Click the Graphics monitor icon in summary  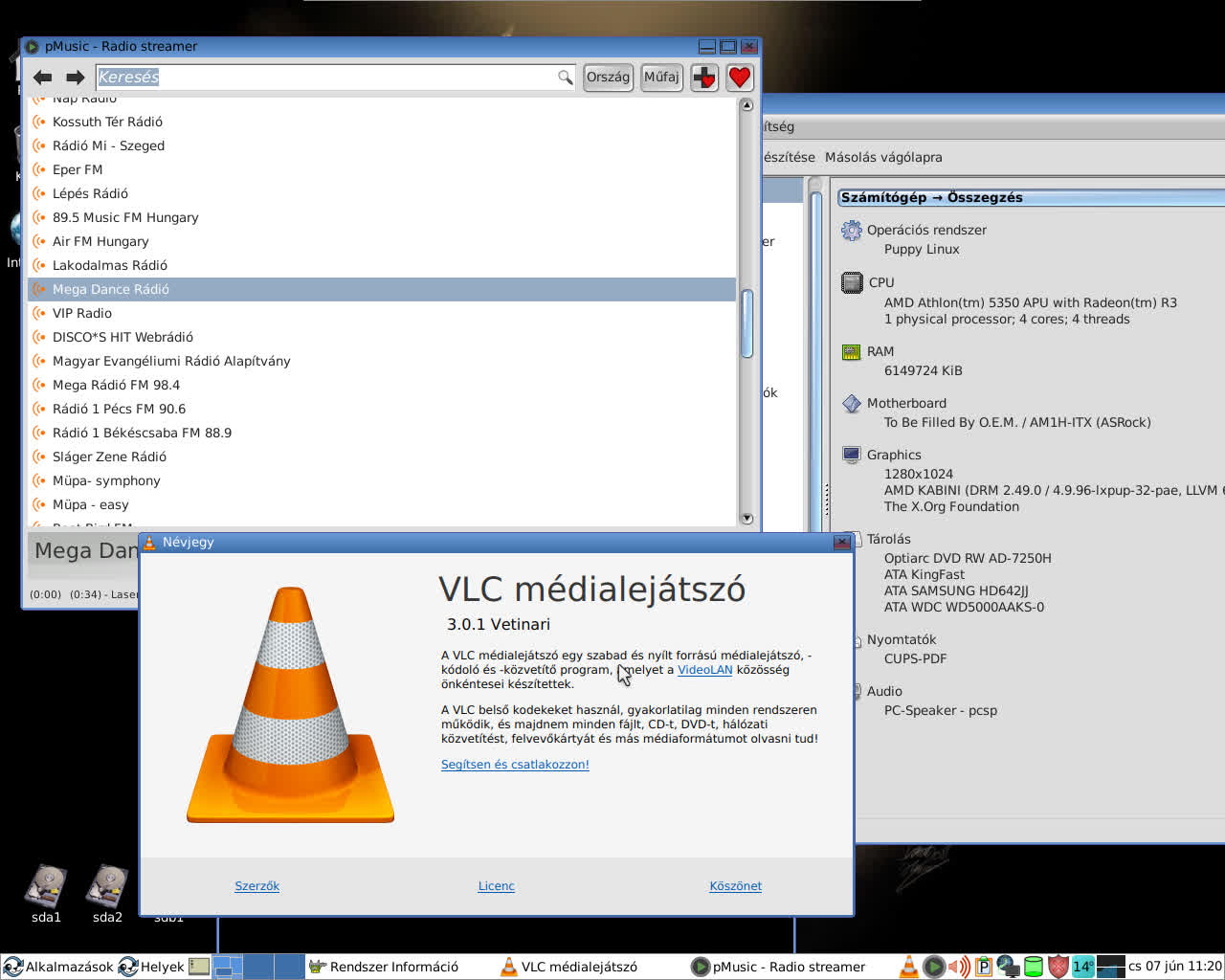852,456
